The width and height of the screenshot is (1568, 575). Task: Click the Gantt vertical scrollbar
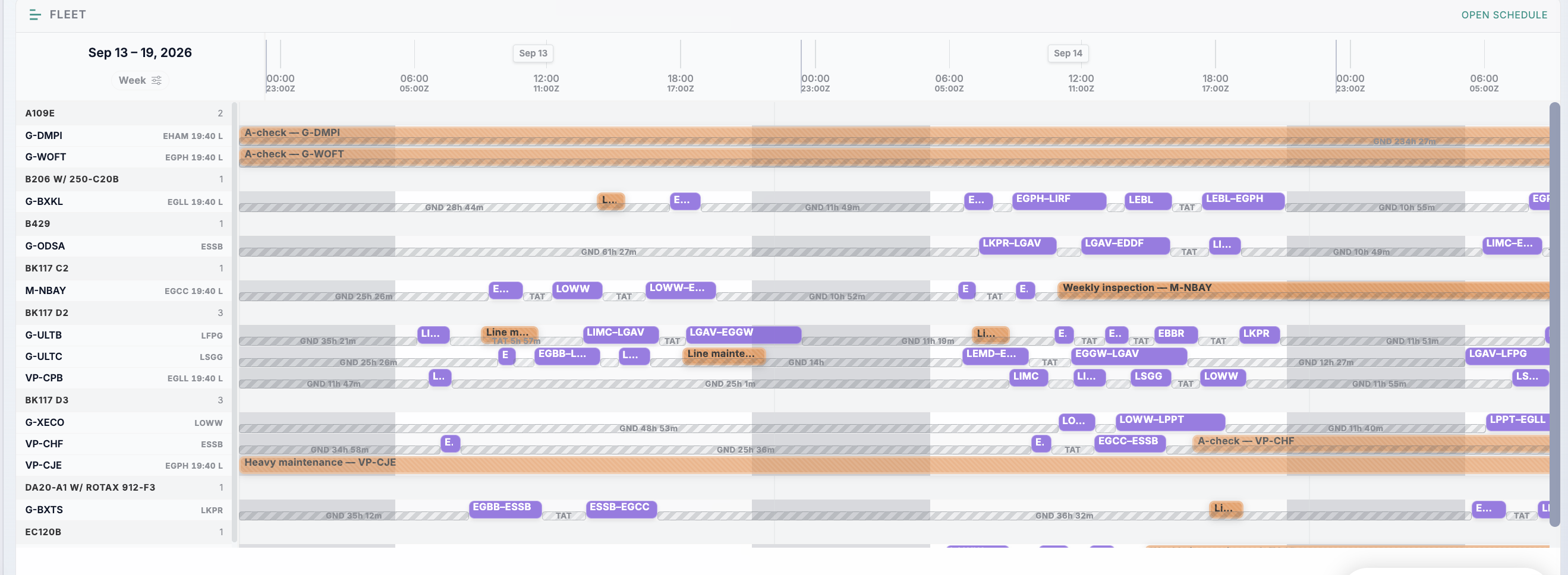(1554, 314)
